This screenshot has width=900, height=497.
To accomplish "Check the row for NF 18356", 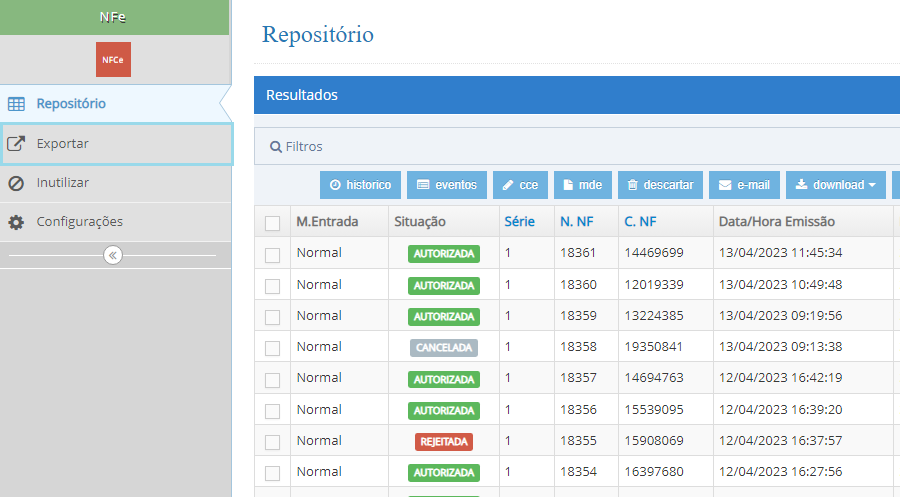I will 273,411.
